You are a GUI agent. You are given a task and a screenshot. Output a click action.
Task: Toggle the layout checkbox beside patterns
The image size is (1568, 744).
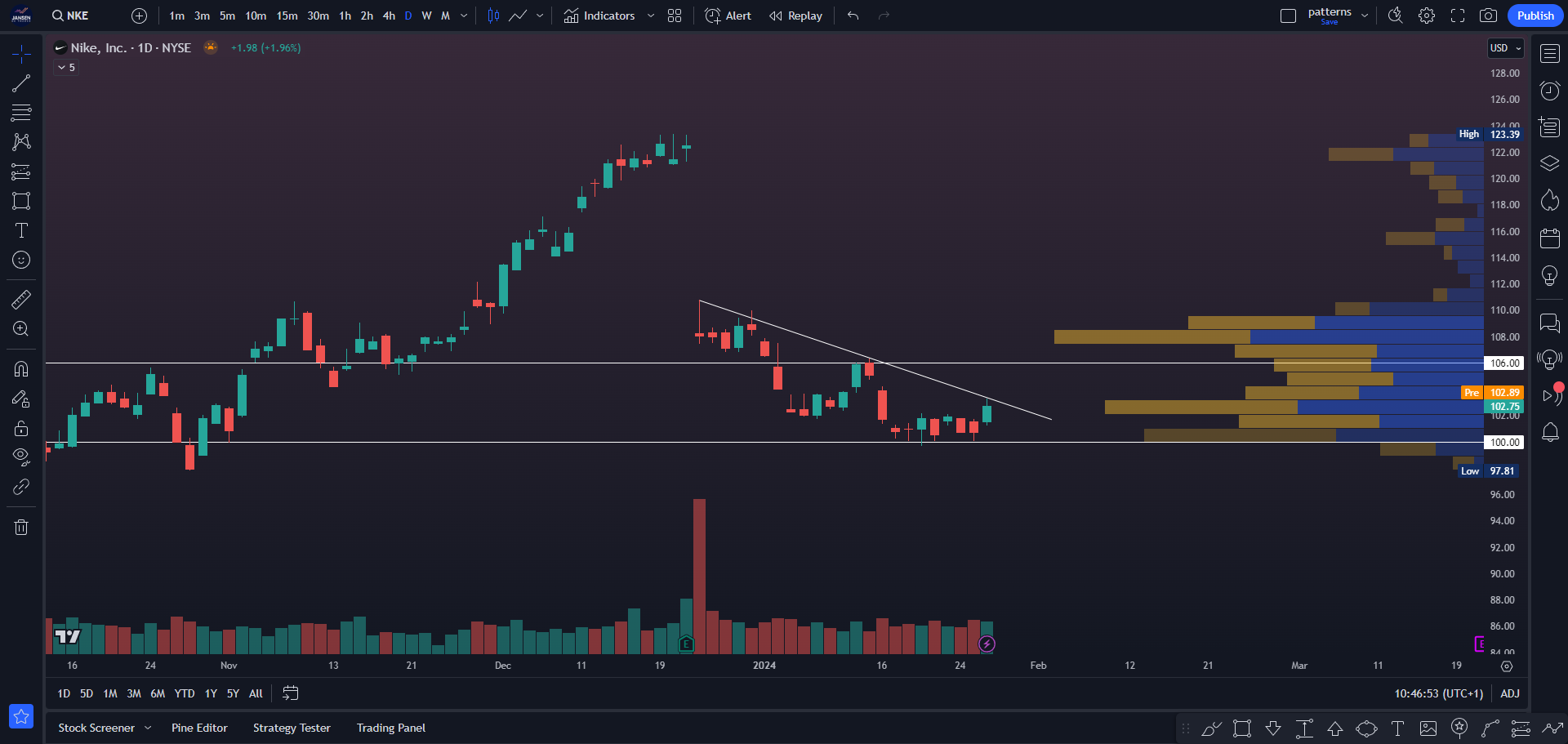(1288, 16)
